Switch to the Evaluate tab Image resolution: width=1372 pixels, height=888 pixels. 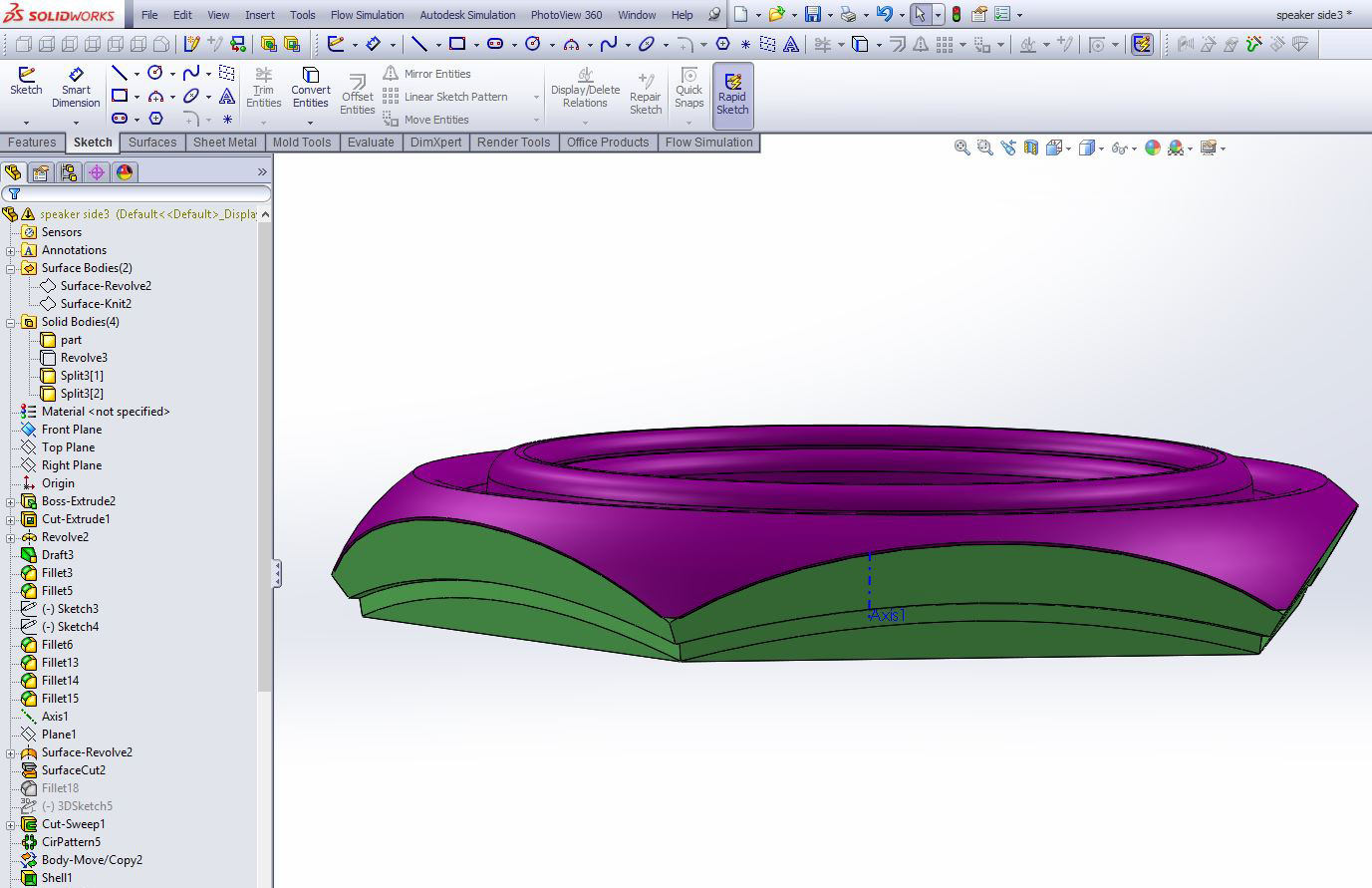click(371, 143)
